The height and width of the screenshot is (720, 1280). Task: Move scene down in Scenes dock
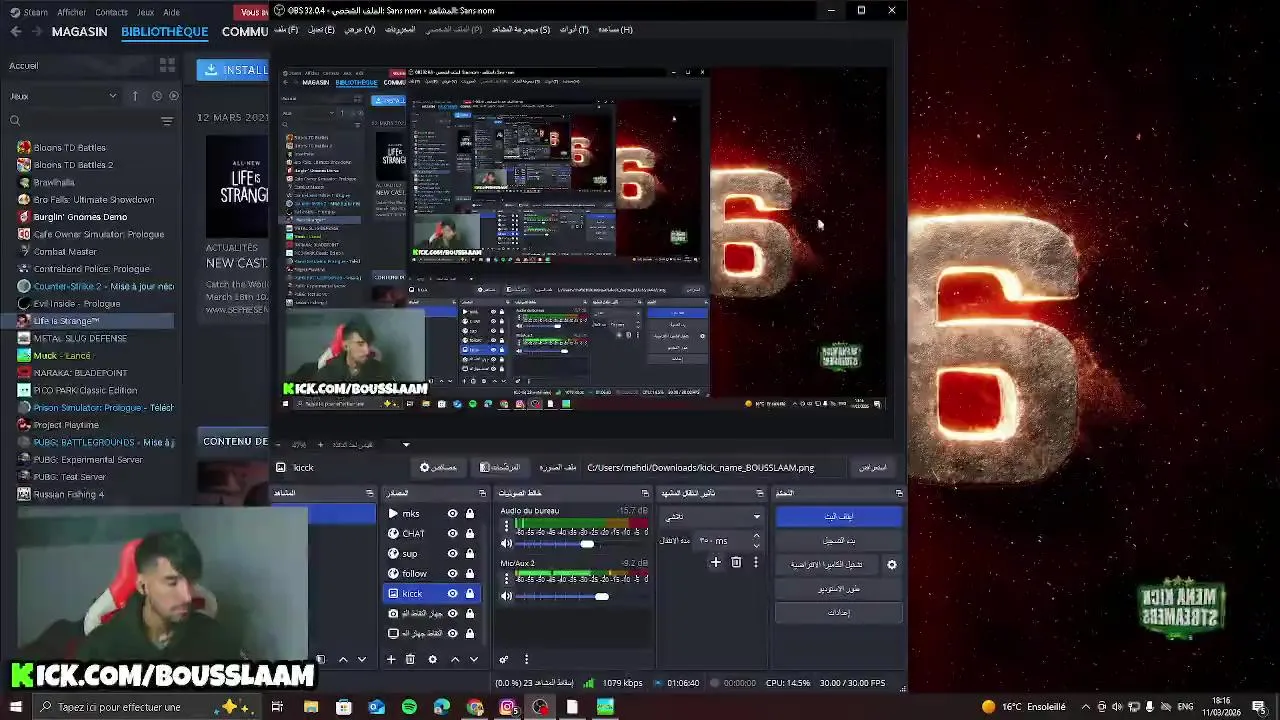[x=362, y=659]
